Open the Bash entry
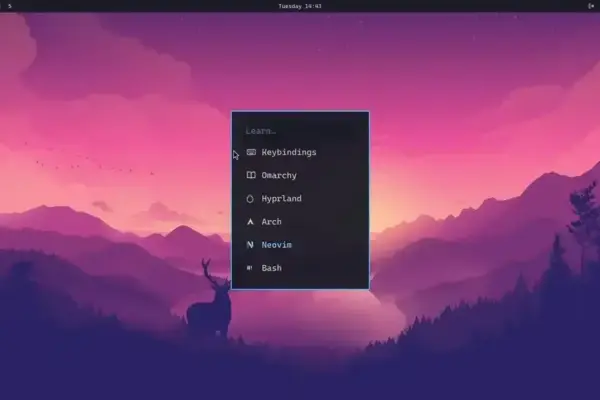This screenshot has width=600, height=400. [x=300, y=268]
